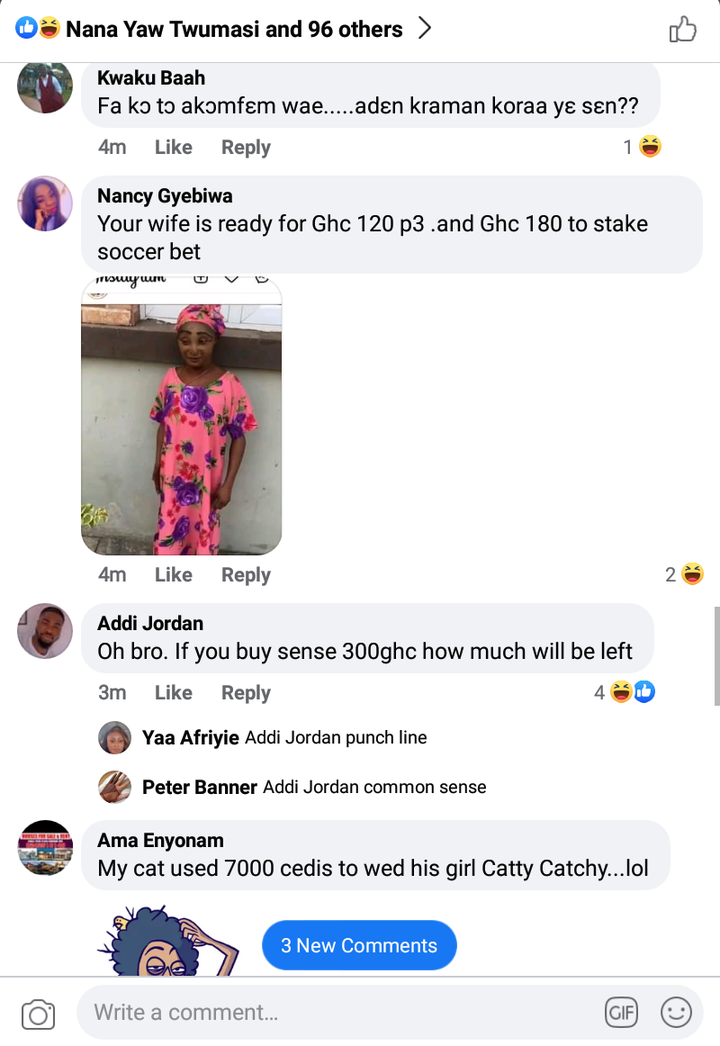Reply to Nancy Gyebiwa's comment
The height and width of the screenshot is (1046, 720).
[246, 575]
